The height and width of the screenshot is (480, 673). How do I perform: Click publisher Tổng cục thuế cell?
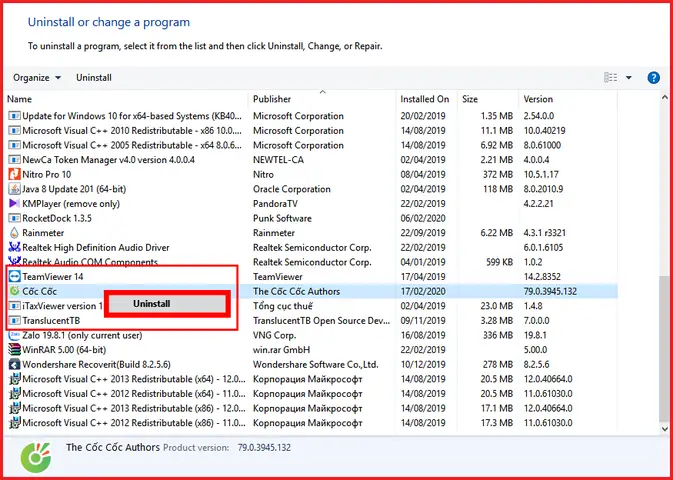(x=282, y=306)
